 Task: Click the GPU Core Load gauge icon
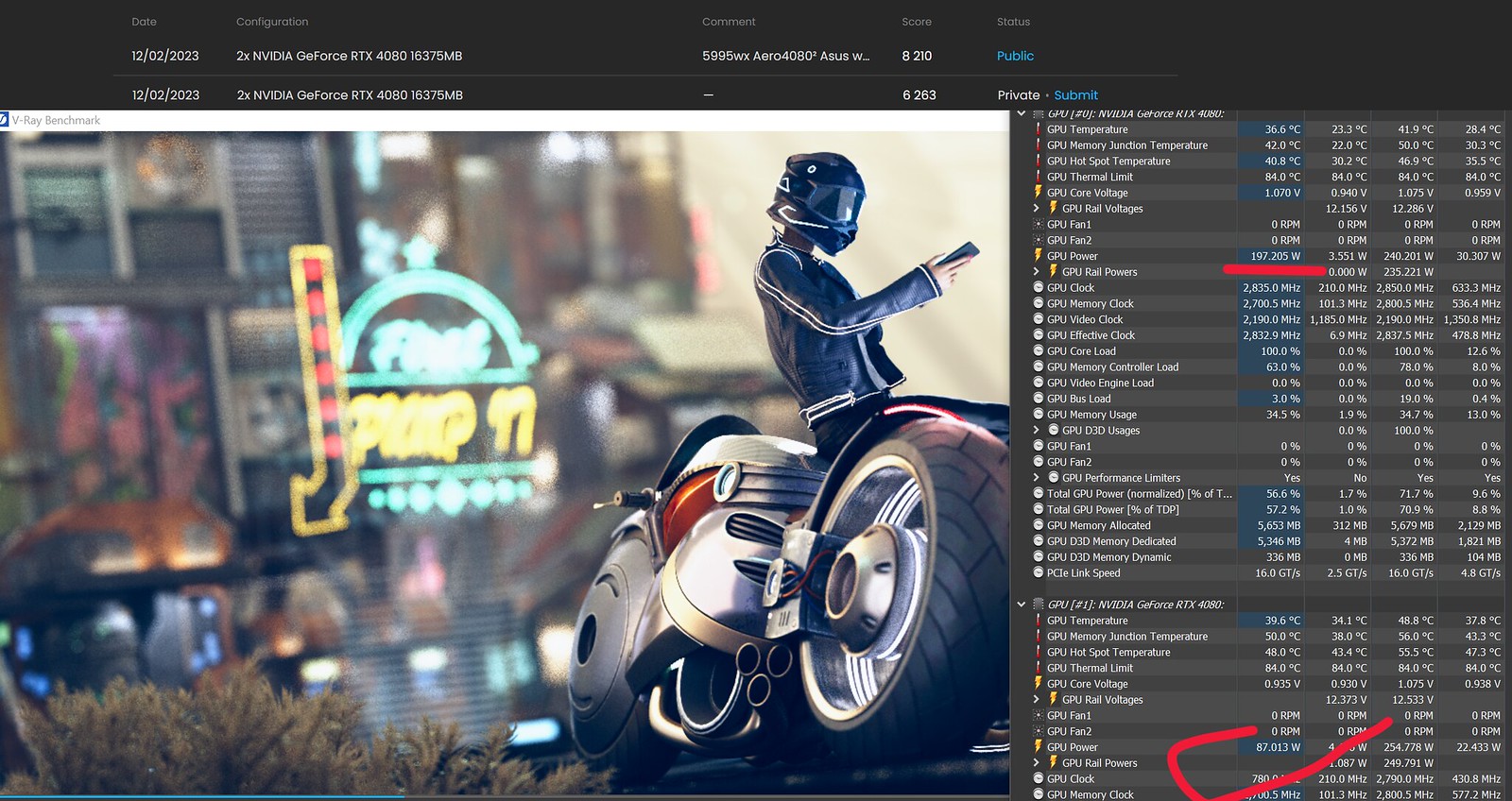(1039, 351)
